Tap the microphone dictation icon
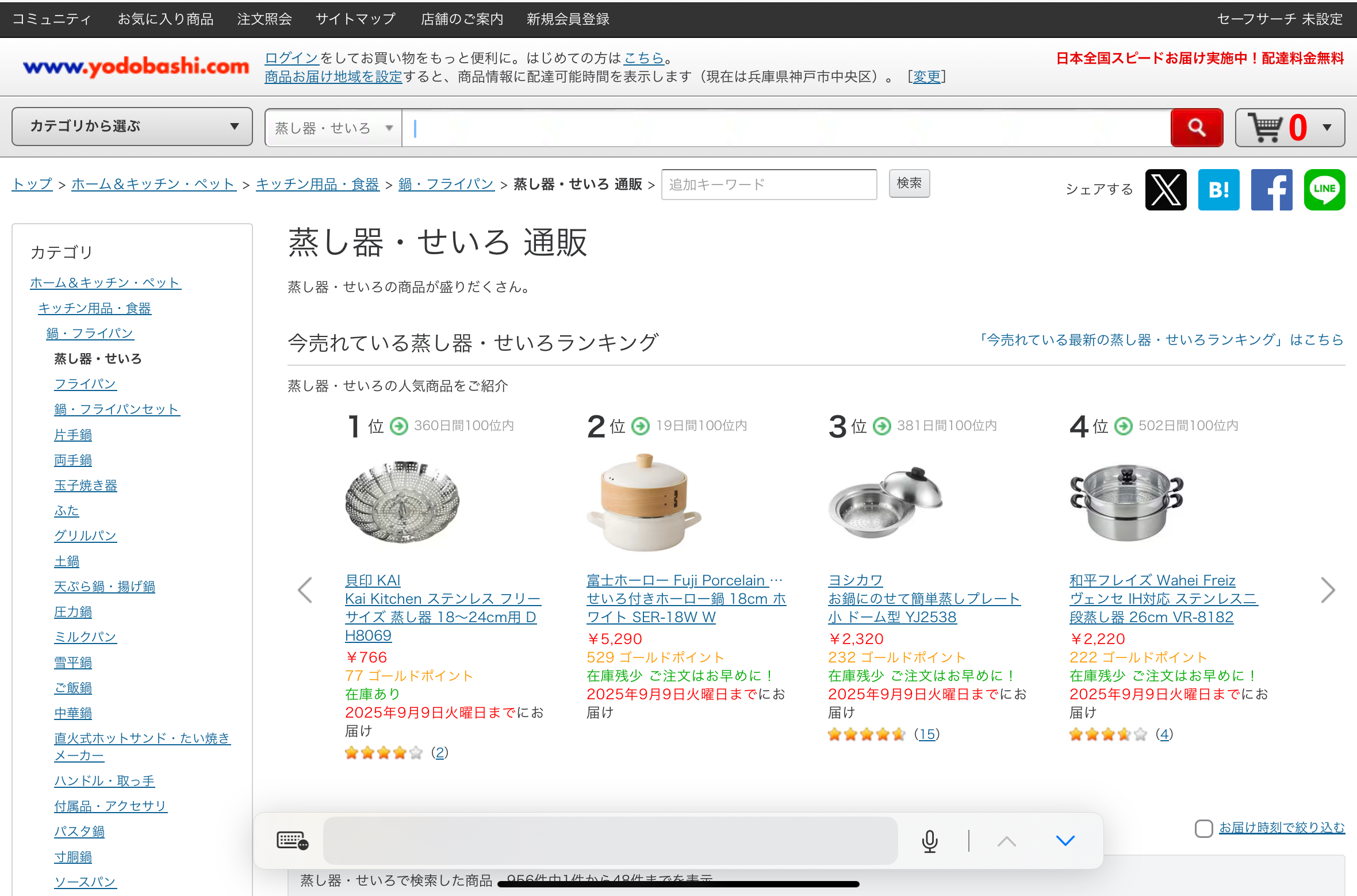 pos(929,841)
